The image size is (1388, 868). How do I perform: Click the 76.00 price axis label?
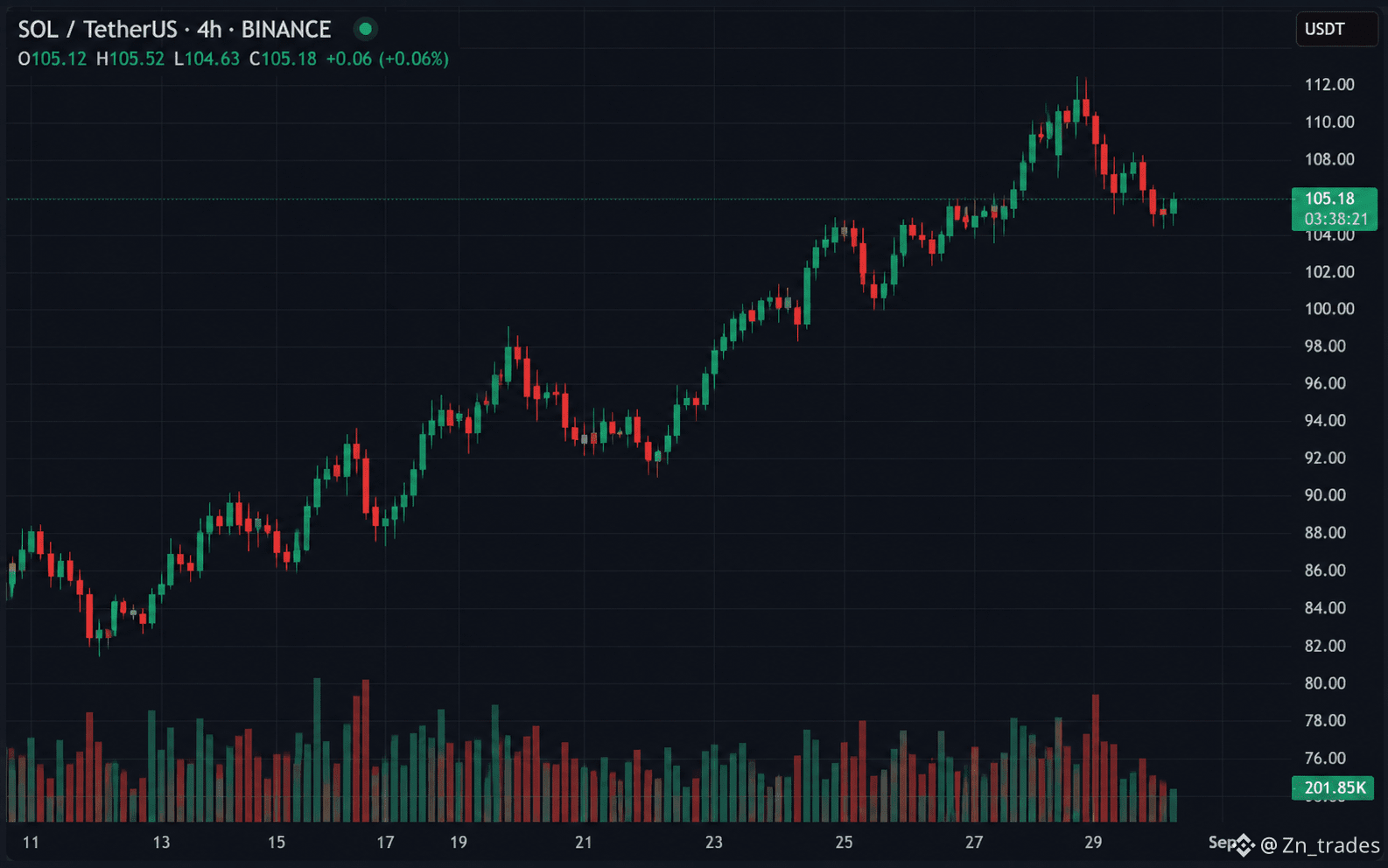pyautogui.click(x=1325, y=759)
